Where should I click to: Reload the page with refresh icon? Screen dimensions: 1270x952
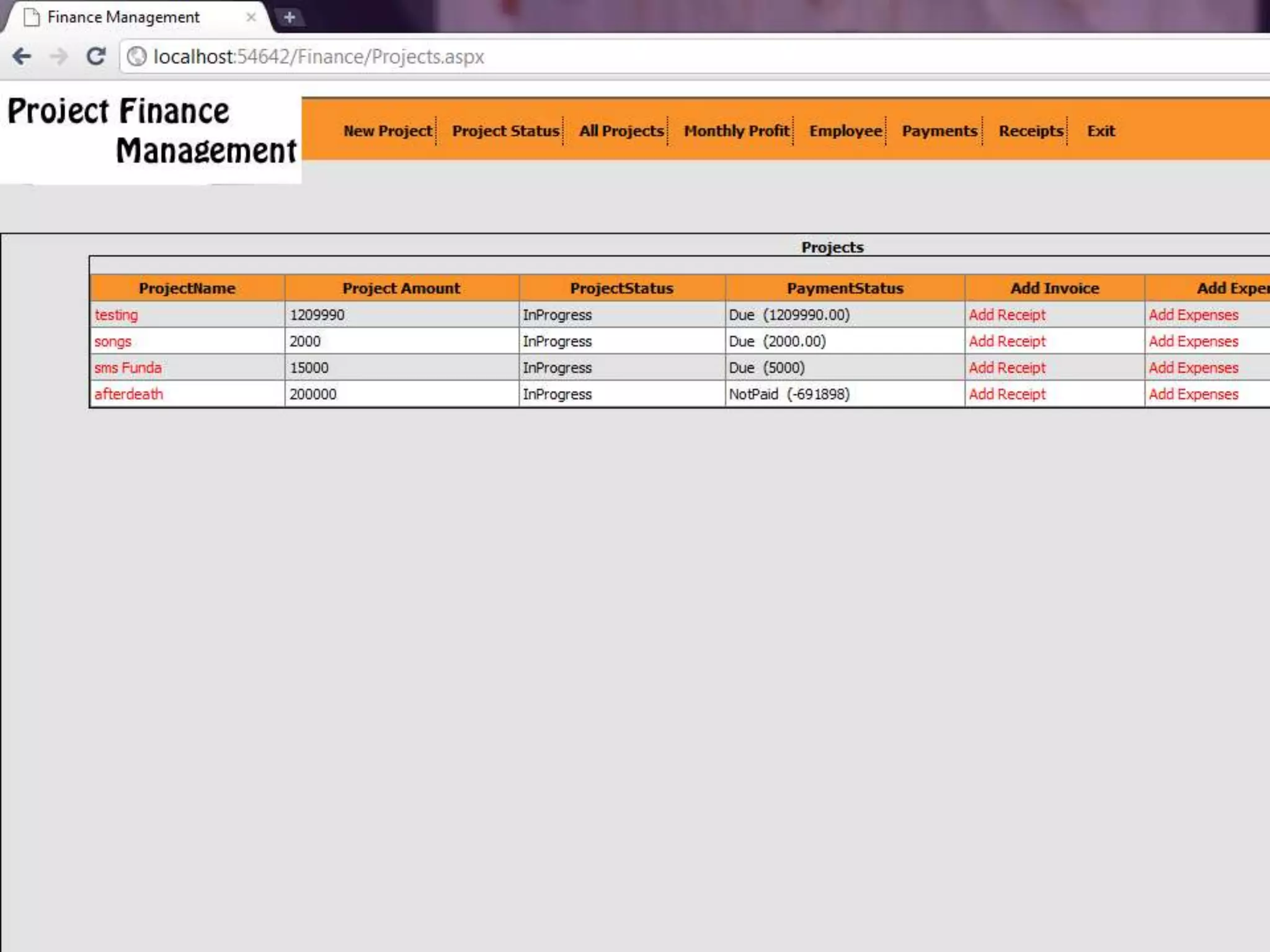coord(95,56)
